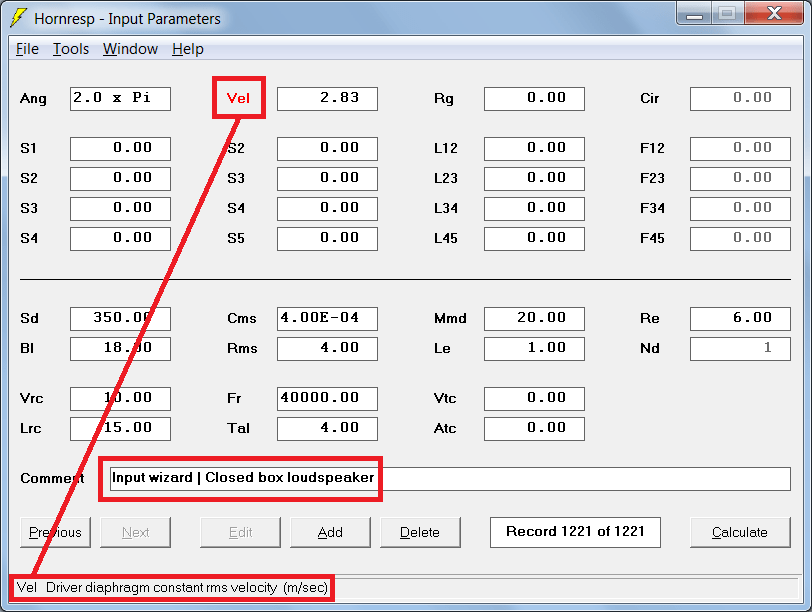Select the L12 input field
812x612 pixels.
534,149
